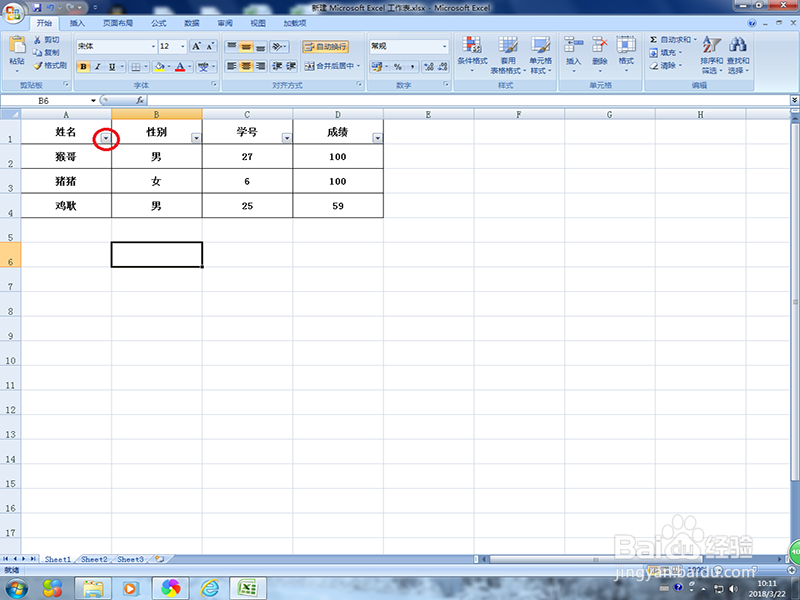The width and height of the screenshot is (800, 600).
Task: Switch to the 公式 ribbon tab
Action: (158, 23)
